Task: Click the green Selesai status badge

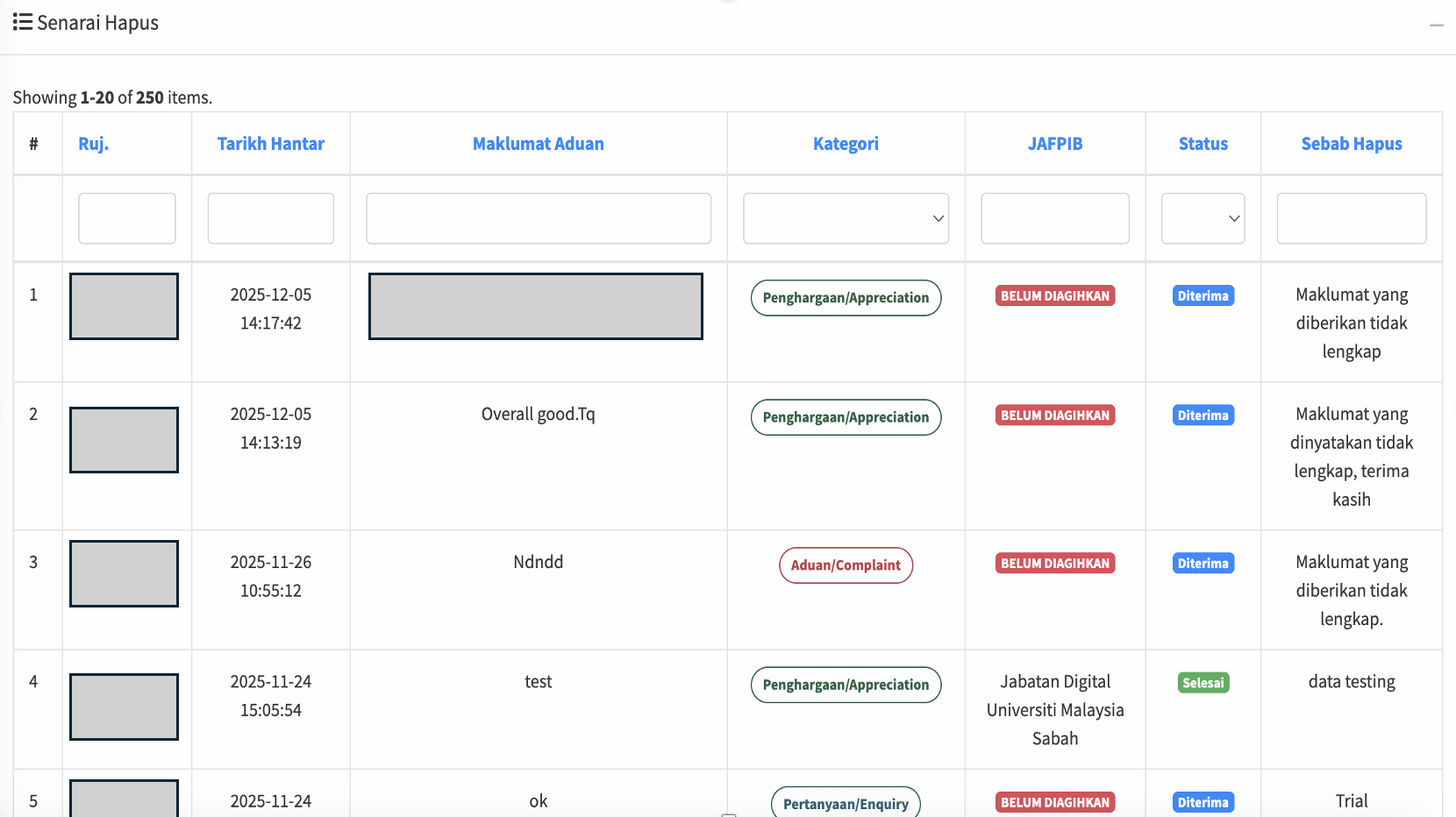Action: pos(1203,683)
